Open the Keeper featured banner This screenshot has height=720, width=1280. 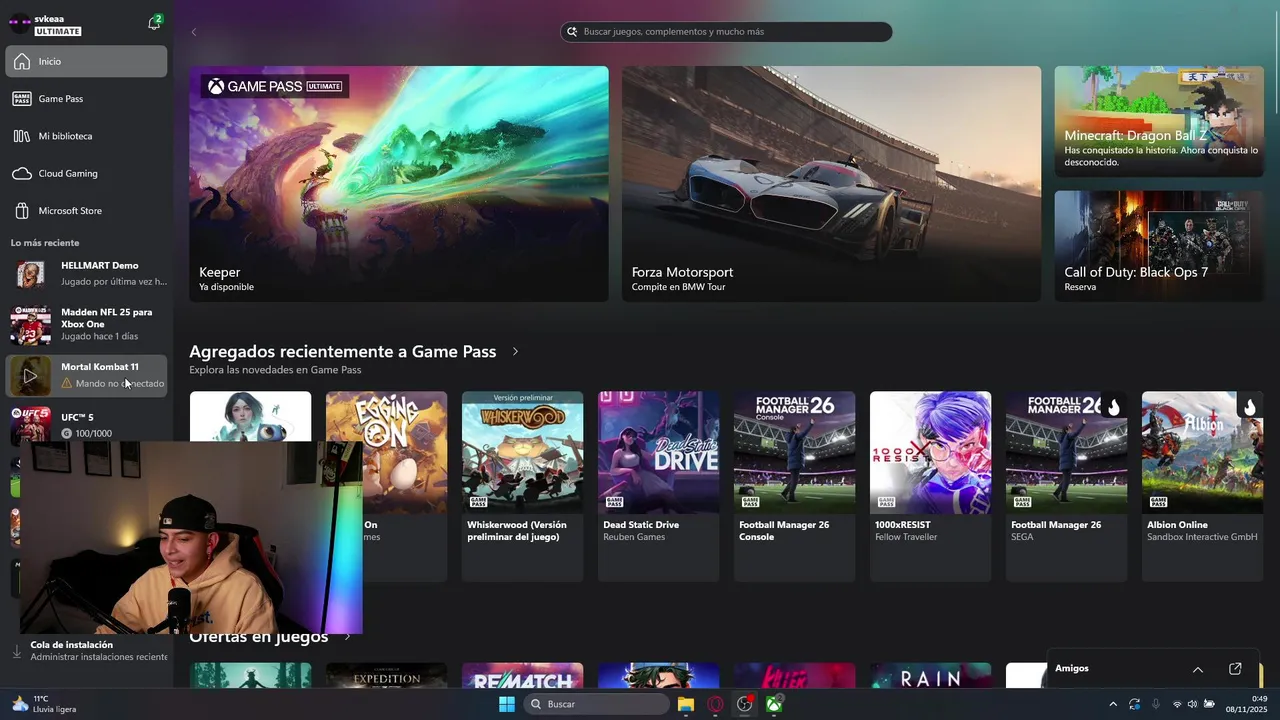pyautogui.click(x=398, y=184)
